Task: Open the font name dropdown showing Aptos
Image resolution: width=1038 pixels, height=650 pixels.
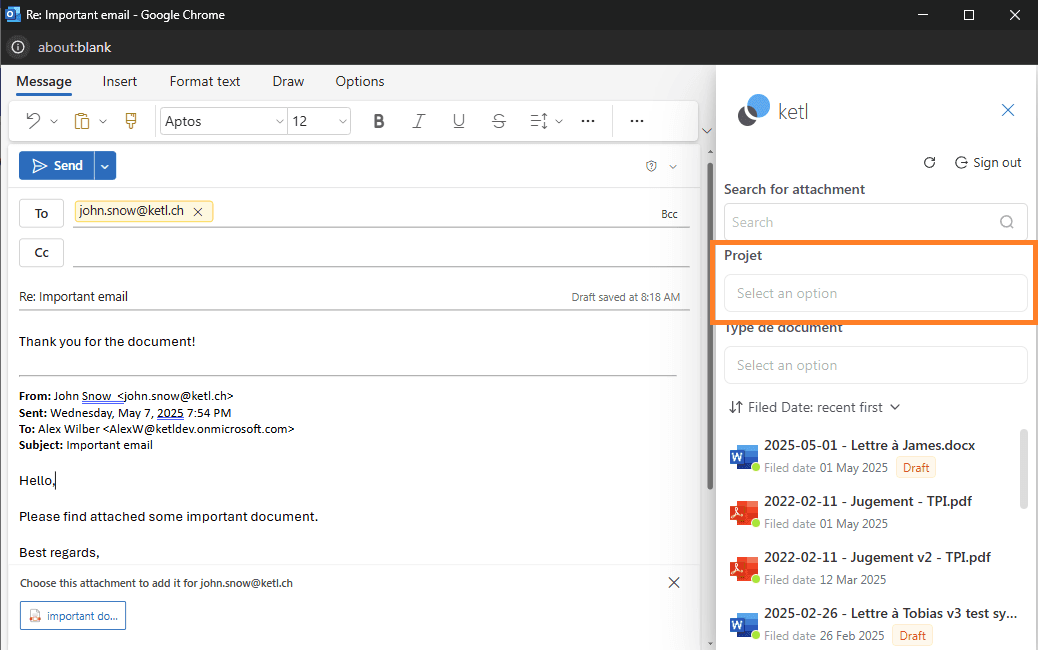Action: [x=224, y=121]
